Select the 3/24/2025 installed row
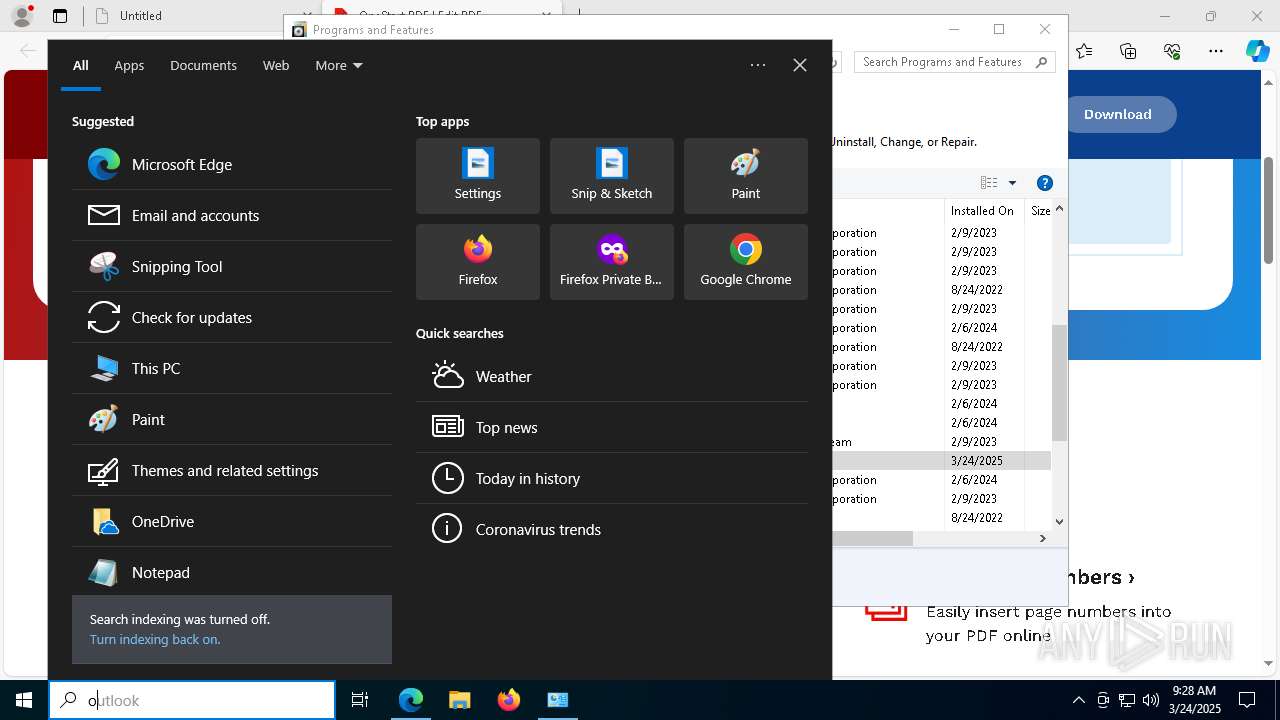 940,461
